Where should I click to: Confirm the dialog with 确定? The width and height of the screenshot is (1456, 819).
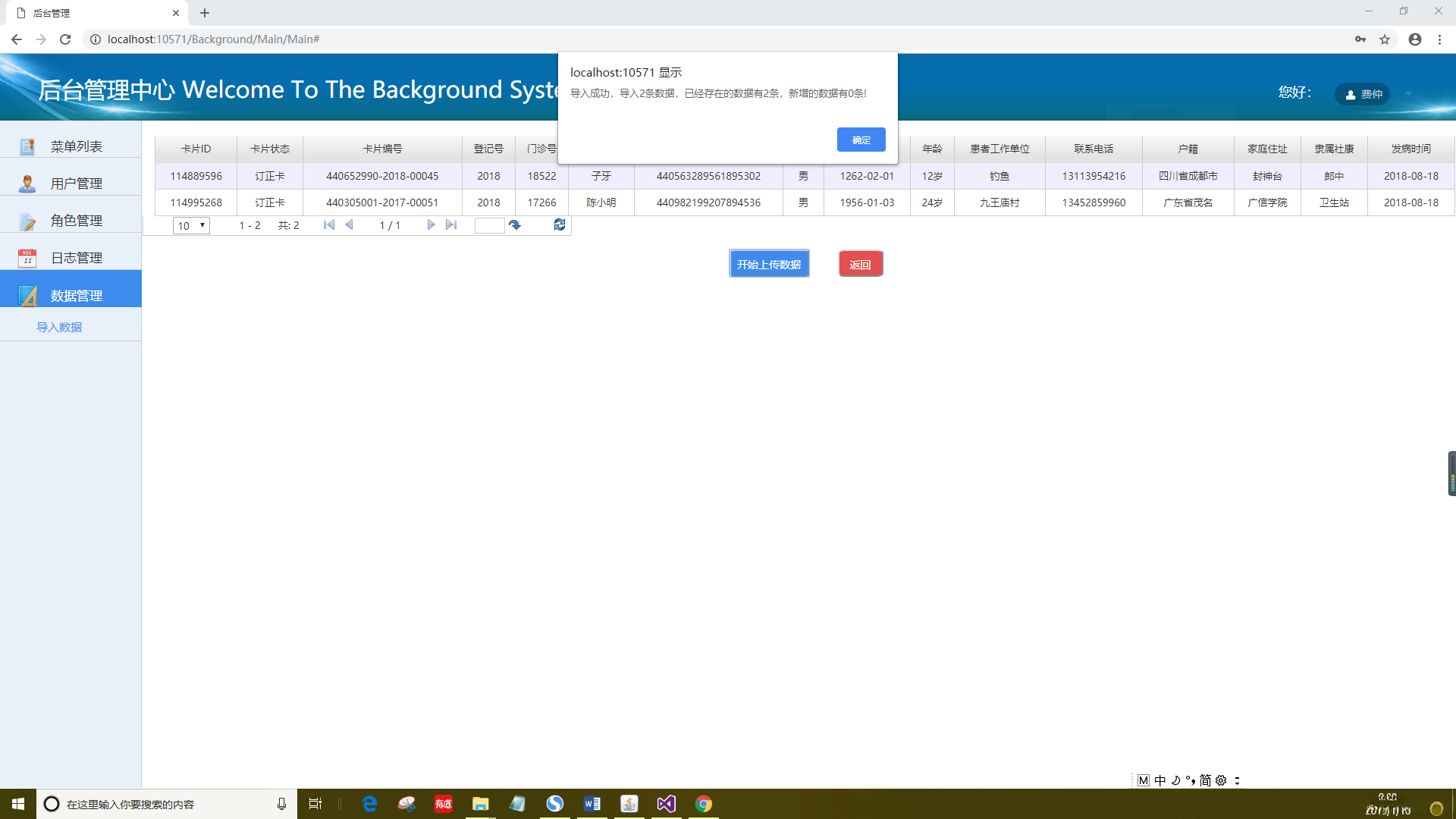pos(861,140)
